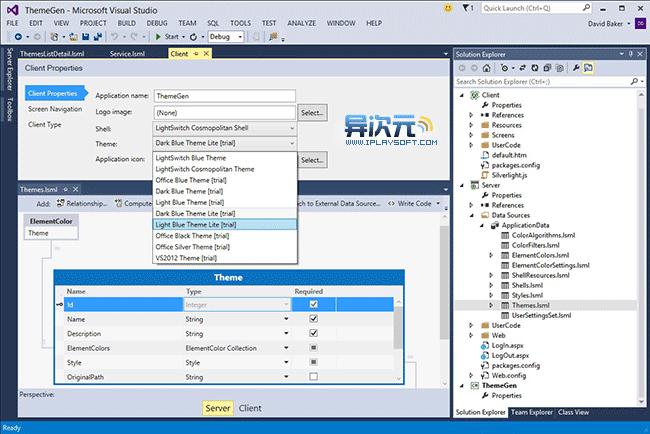650x434 pixels.
Task: Click the Refresh icon in Solution Explorer
Action: tap(535, 68)
